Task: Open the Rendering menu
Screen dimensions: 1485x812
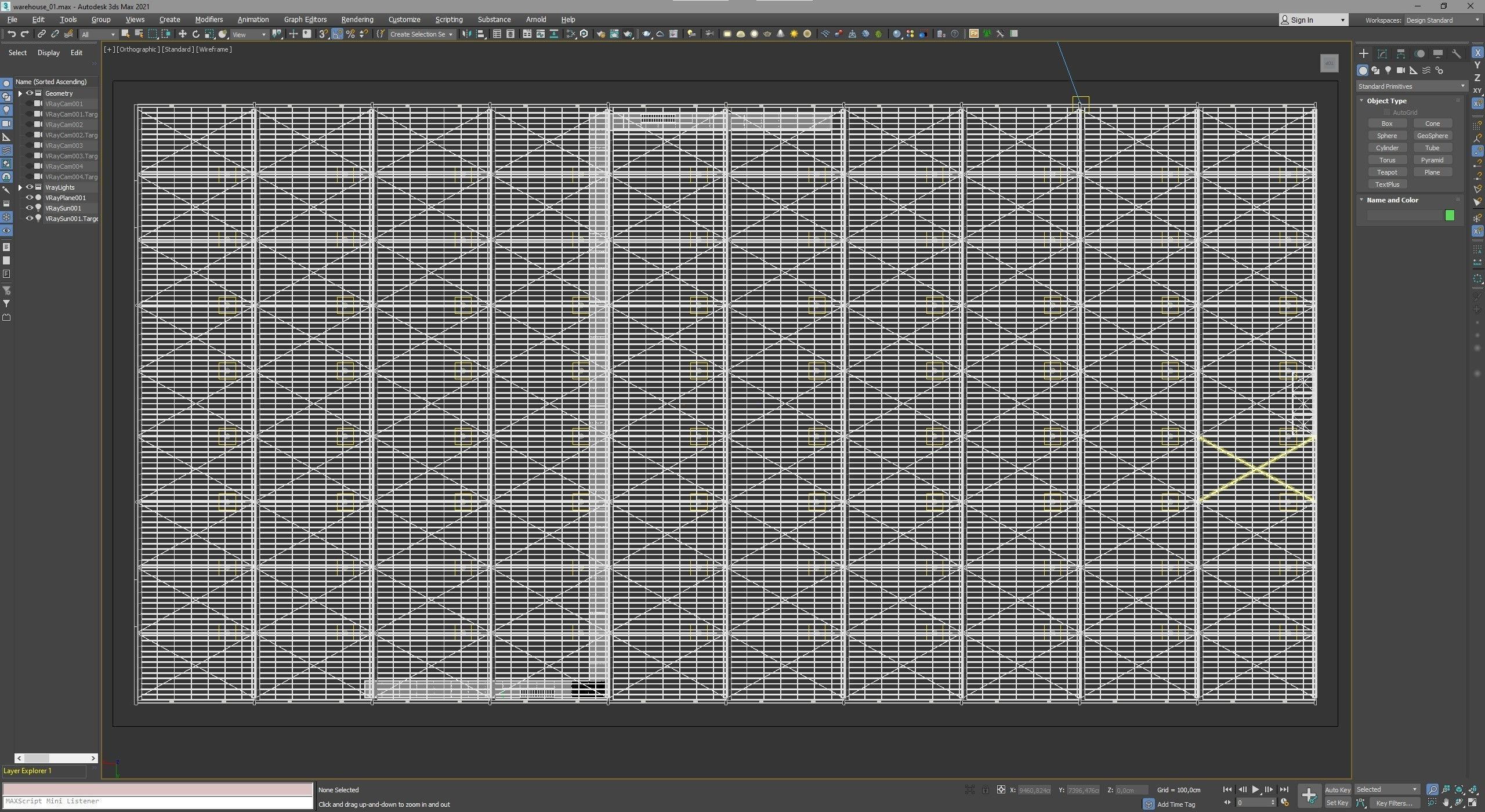Action: click(x=357, y=20)
